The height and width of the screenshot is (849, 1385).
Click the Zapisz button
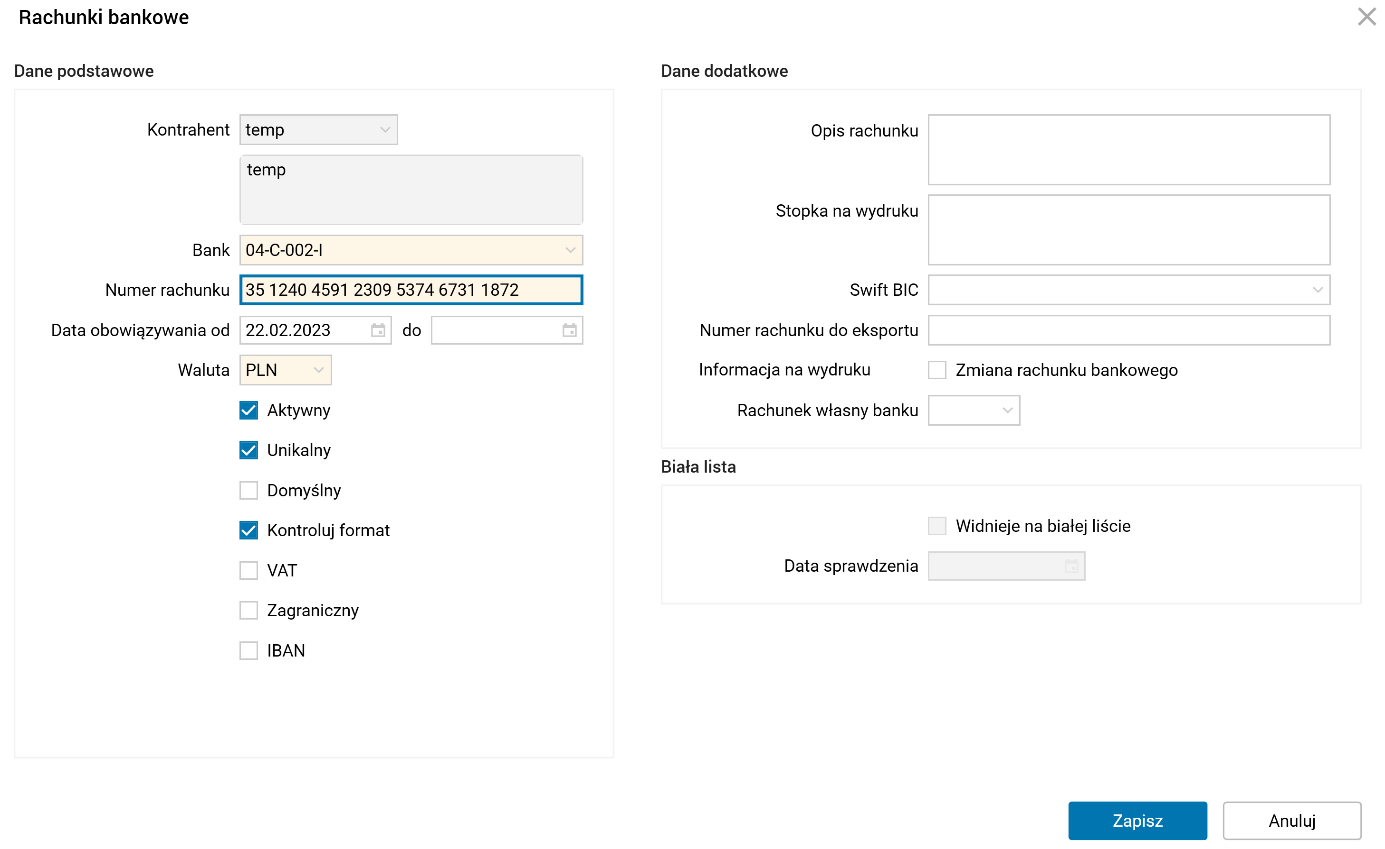1137,821
